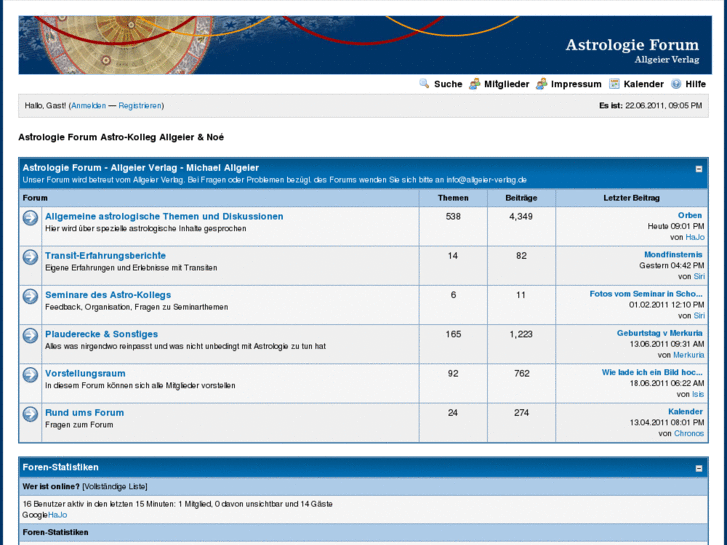Open the last post titled Mondfinsternis

coord(673,255)
